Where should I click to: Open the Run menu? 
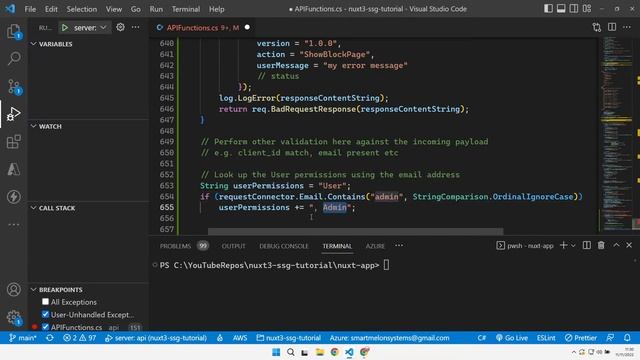[156, 9]
